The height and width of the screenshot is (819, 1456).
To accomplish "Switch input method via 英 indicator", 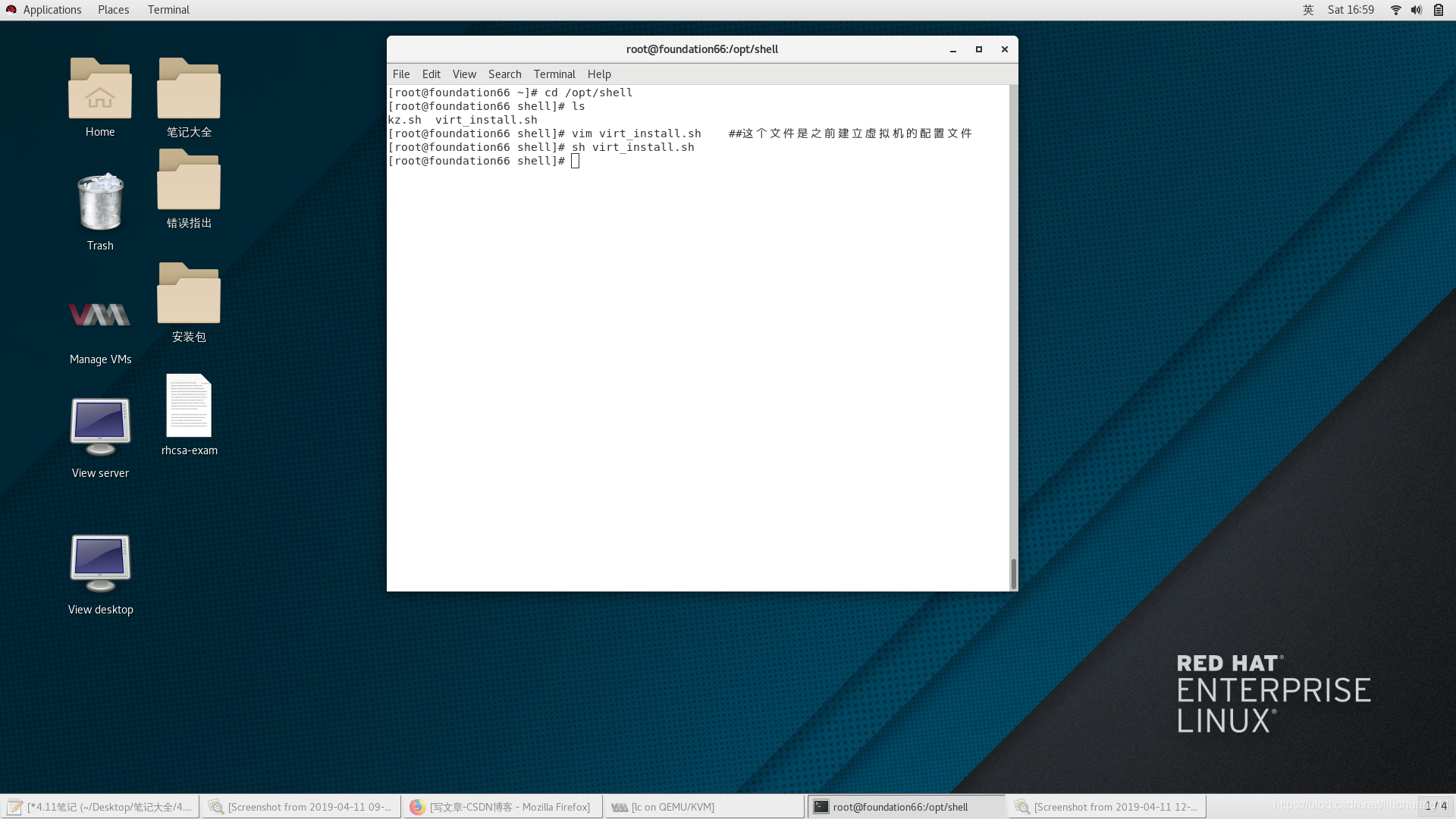I will coord(1308,10).
